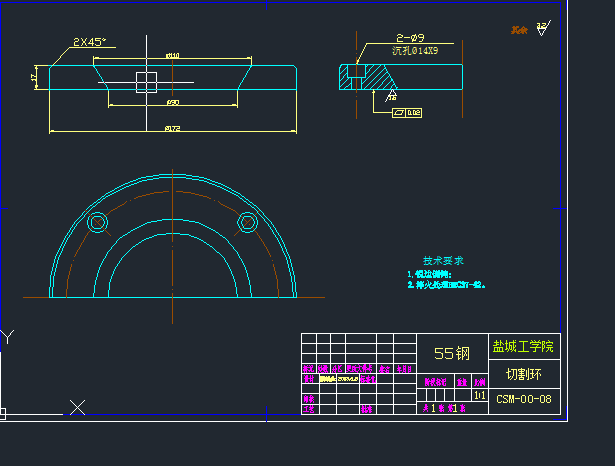Click the UCS X axis label

77,408
